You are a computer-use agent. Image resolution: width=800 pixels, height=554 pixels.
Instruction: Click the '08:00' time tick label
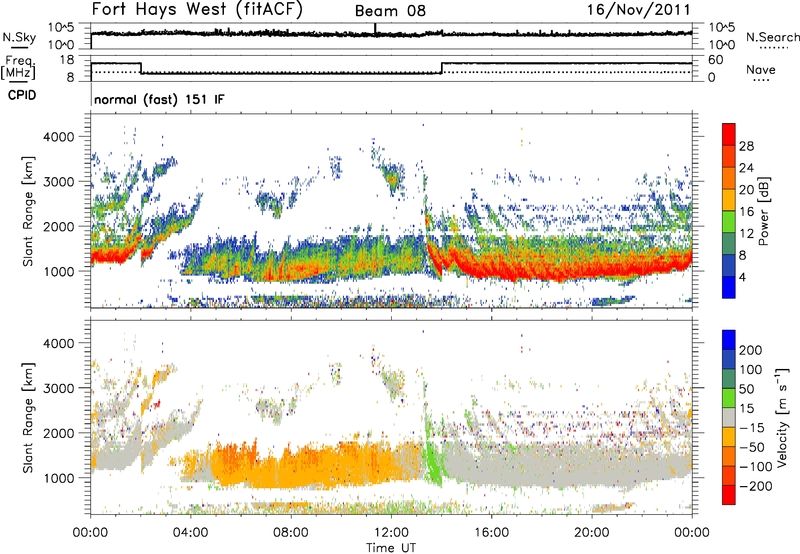tap(291, 533)
